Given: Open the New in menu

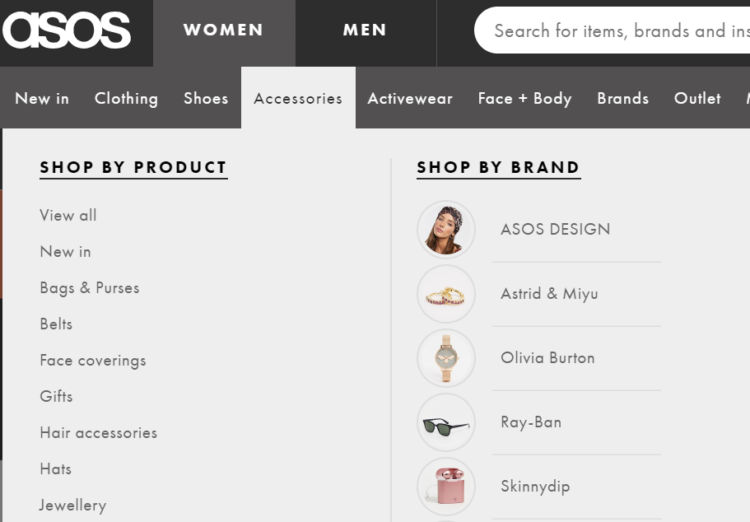Looking at the screenshot, I should [42, 98].
